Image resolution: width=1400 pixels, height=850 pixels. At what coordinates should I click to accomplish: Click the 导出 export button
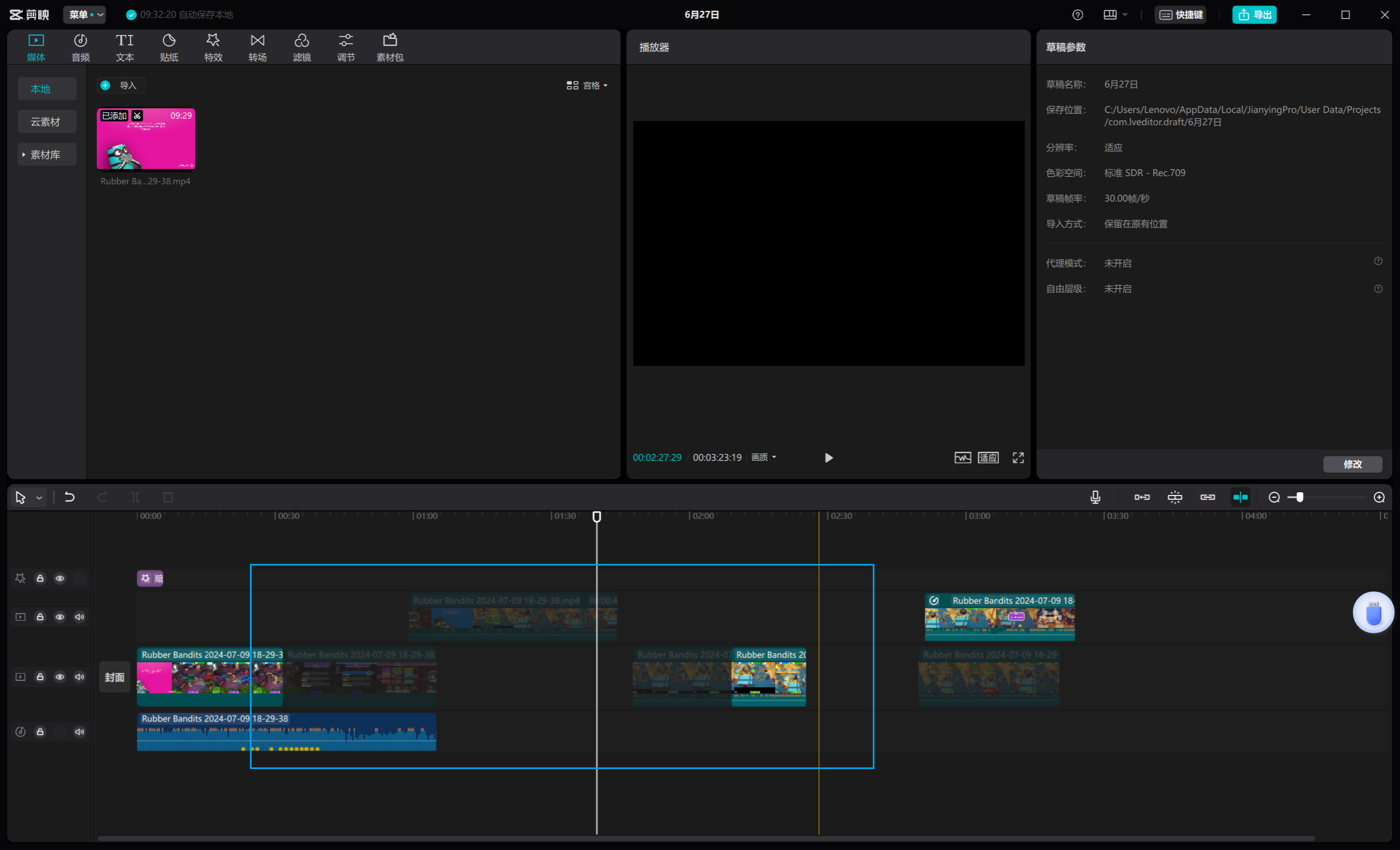(1254, 15)
